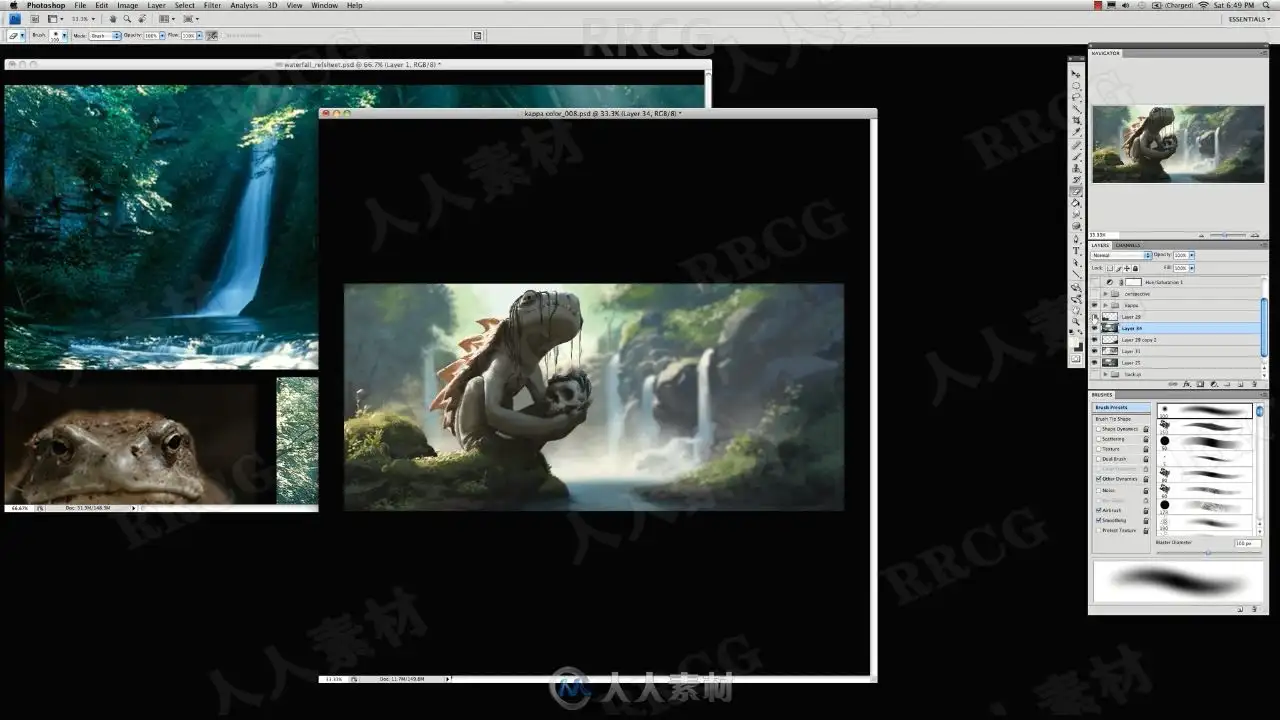Select Brush Presets in Brushes panel
Image resolution: width=1280 pixels, height=720 pixels.
click(x=1121, y=407)
